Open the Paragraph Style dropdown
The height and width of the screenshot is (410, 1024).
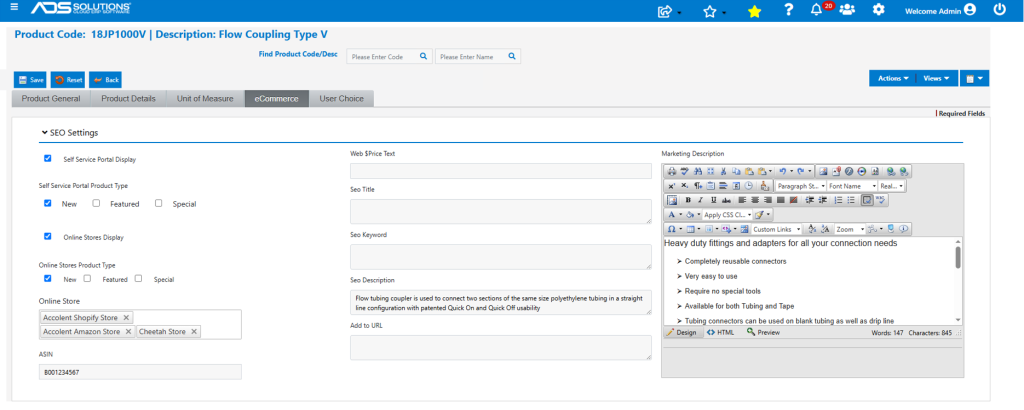(801, 186)
